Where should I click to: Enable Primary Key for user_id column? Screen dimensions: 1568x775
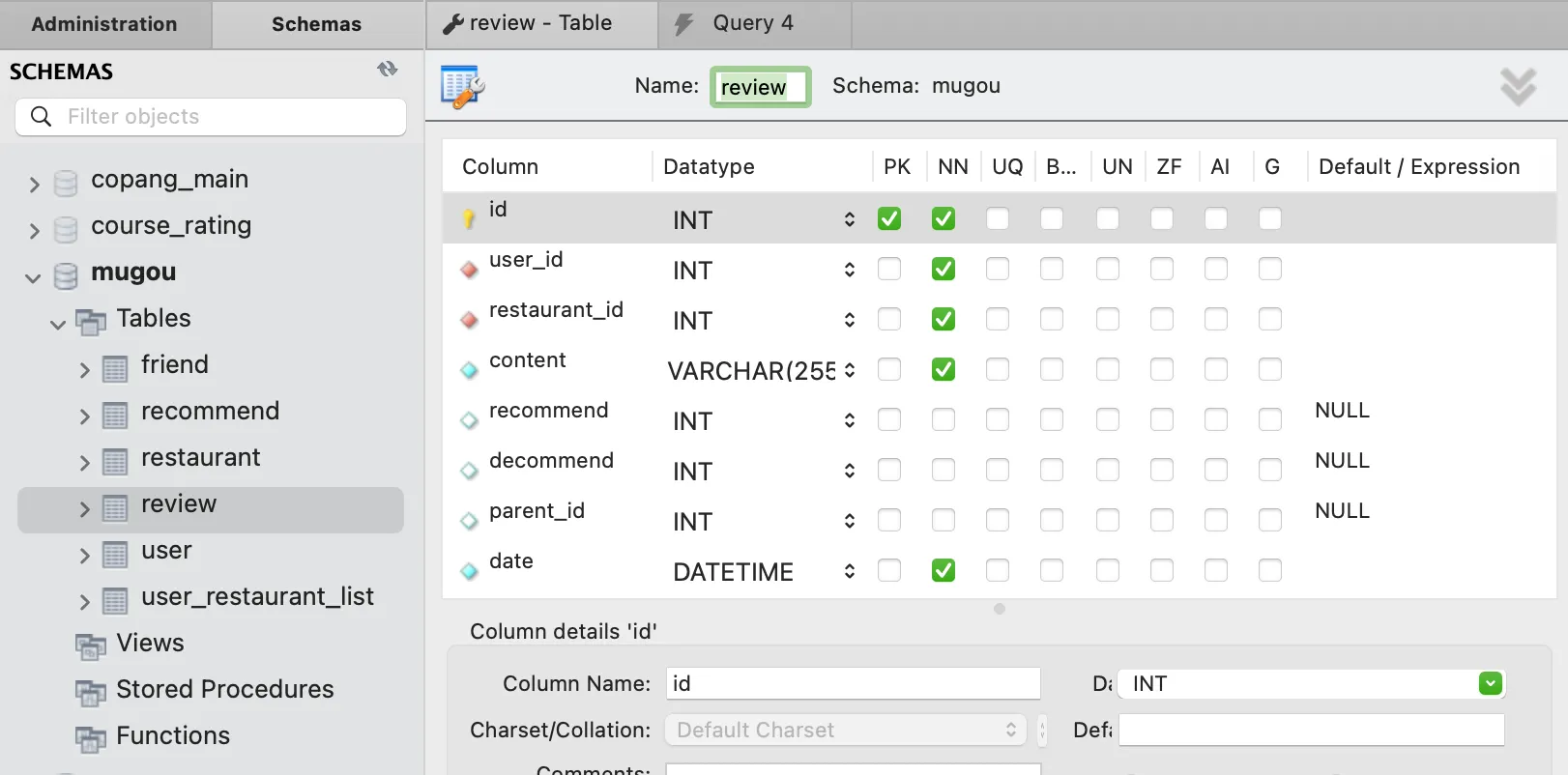point(889,270)
